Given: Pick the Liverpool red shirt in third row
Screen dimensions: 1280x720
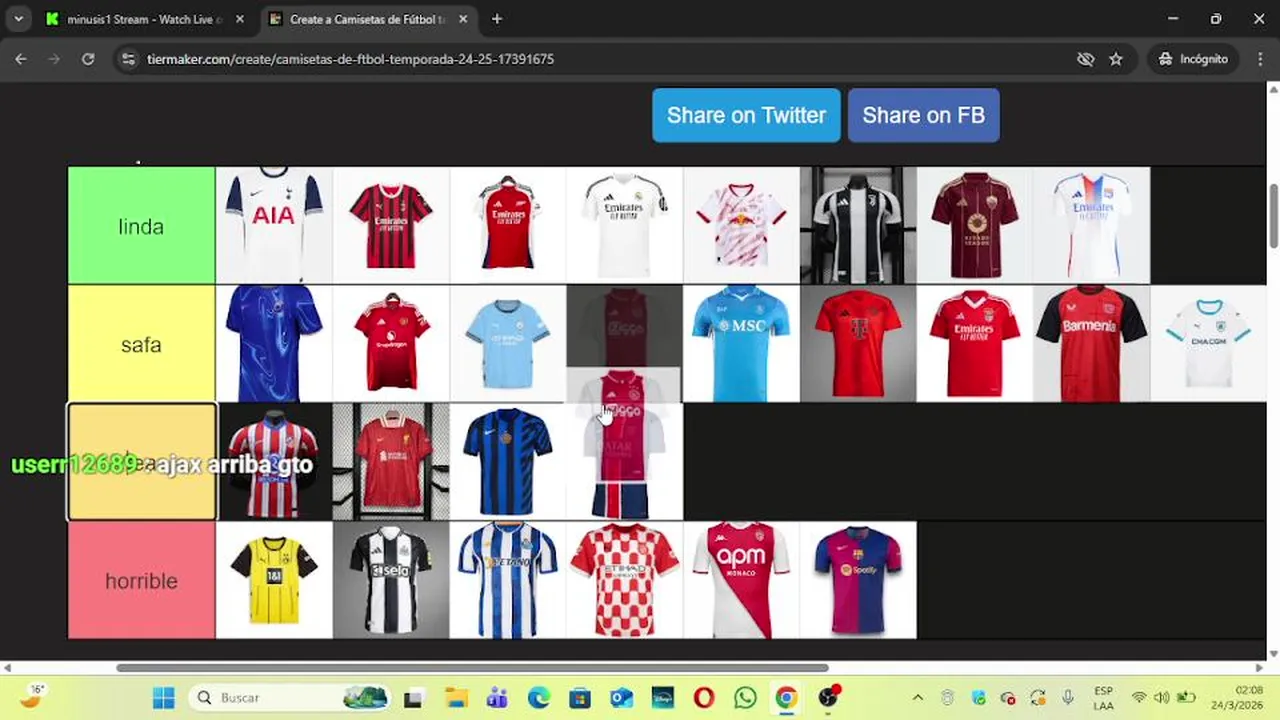Looking at the screenshot, I should coord(391,461).
